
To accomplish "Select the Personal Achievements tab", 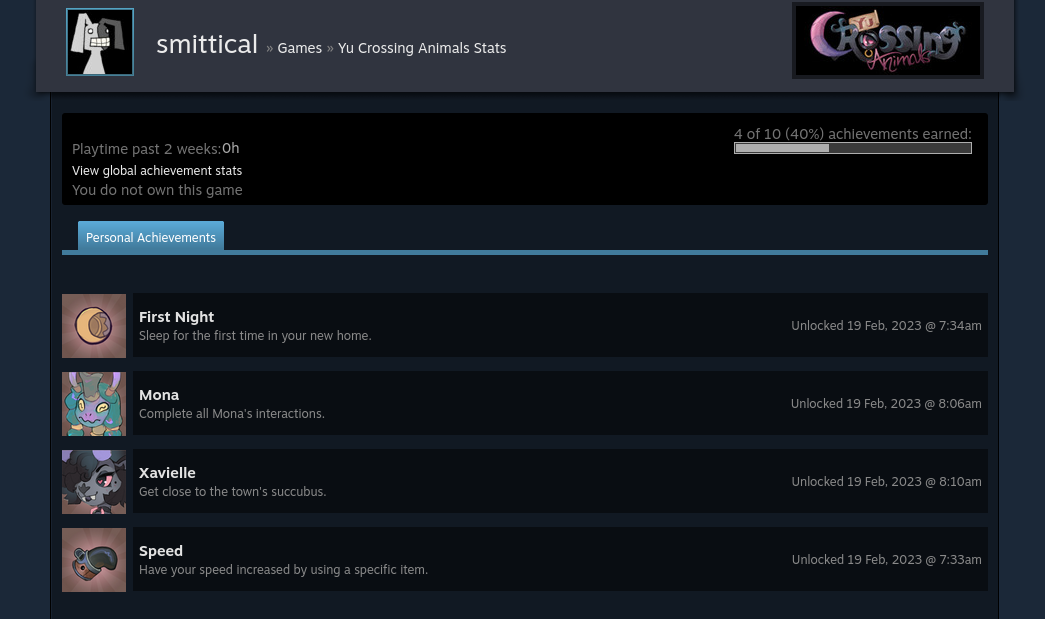I will 151,237.
